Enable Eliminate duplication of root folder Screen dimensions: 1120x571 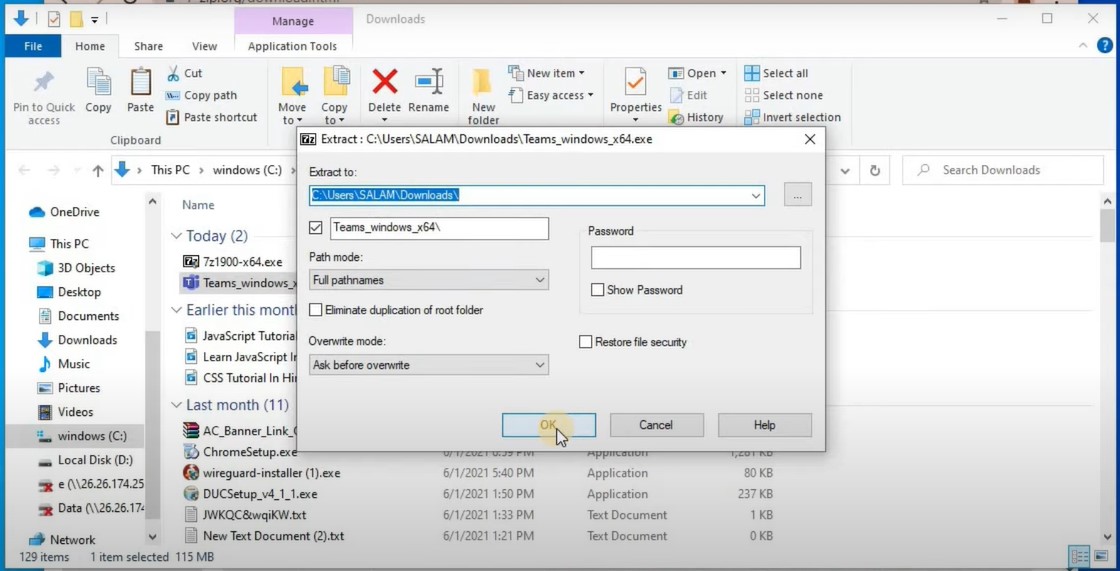pyautogui.click(x=316, y=310)
